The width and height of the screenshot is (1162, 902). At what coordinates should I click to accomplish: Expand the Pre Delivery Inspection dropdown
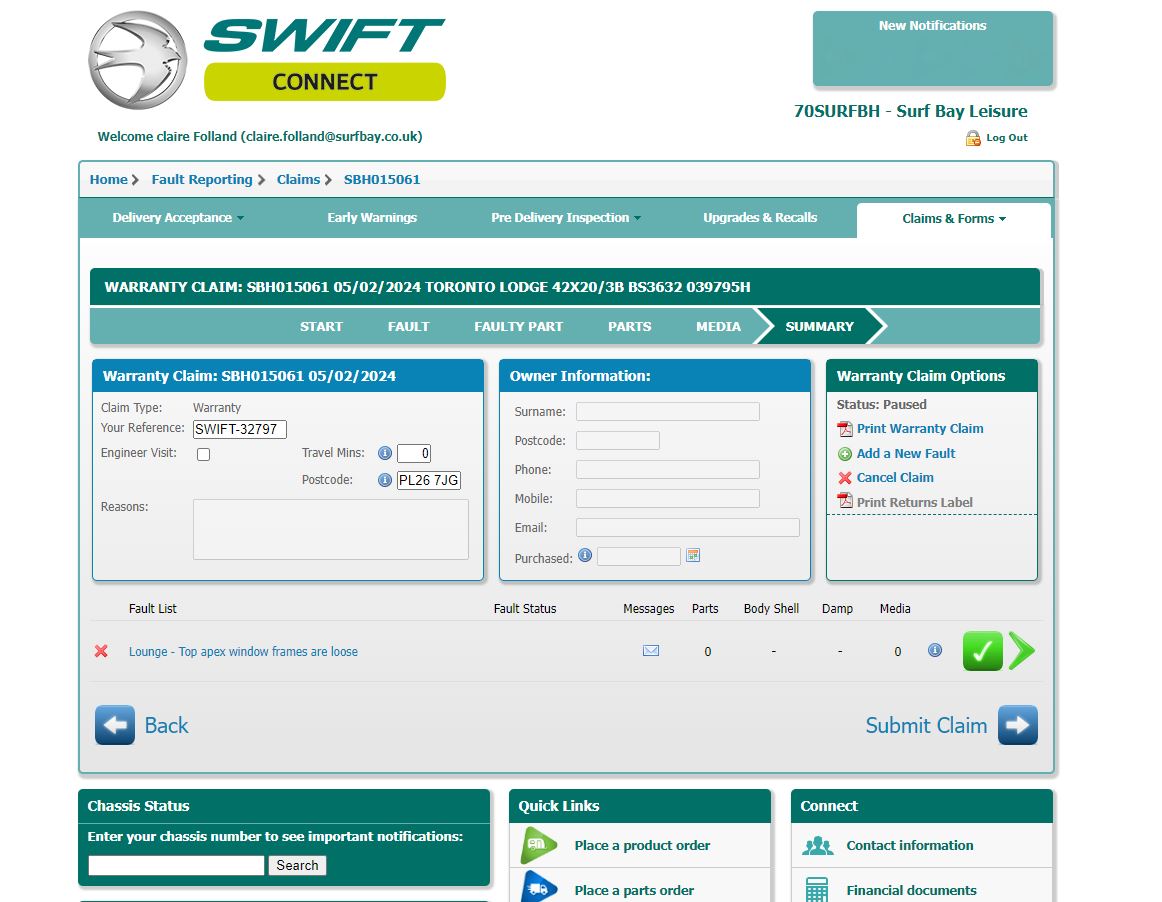click(x=566, y=218)
